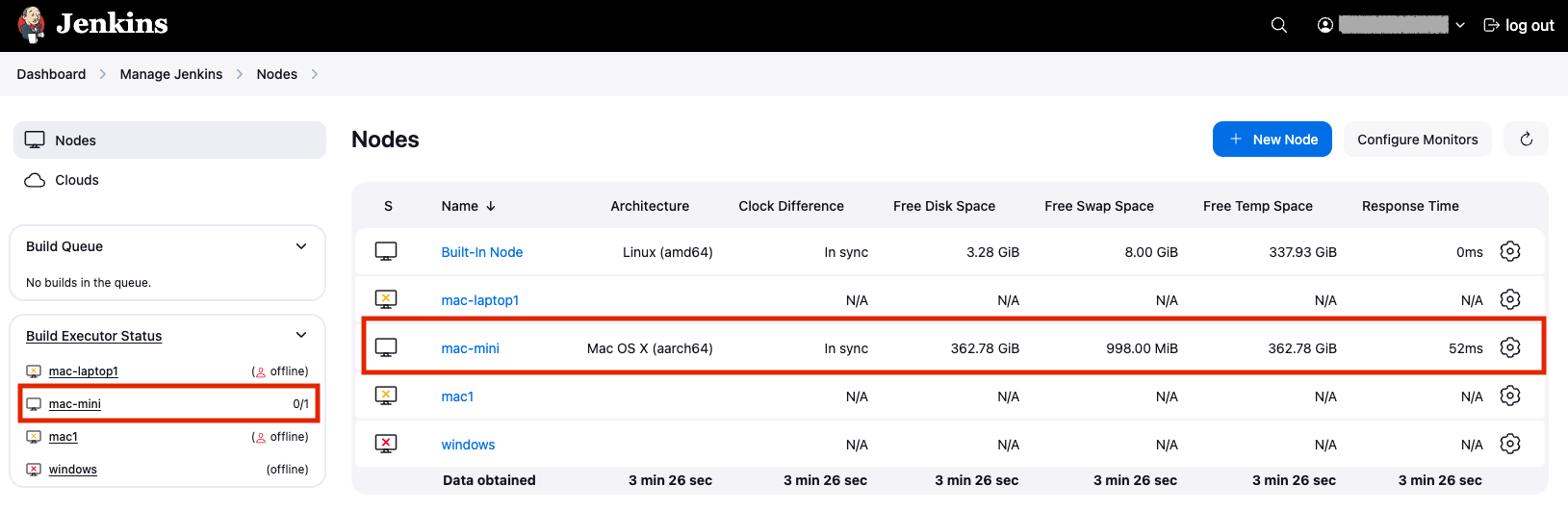
Task: Open configure gear for mac1 row
Action: pyautogui.click(x=1510, y=396)
